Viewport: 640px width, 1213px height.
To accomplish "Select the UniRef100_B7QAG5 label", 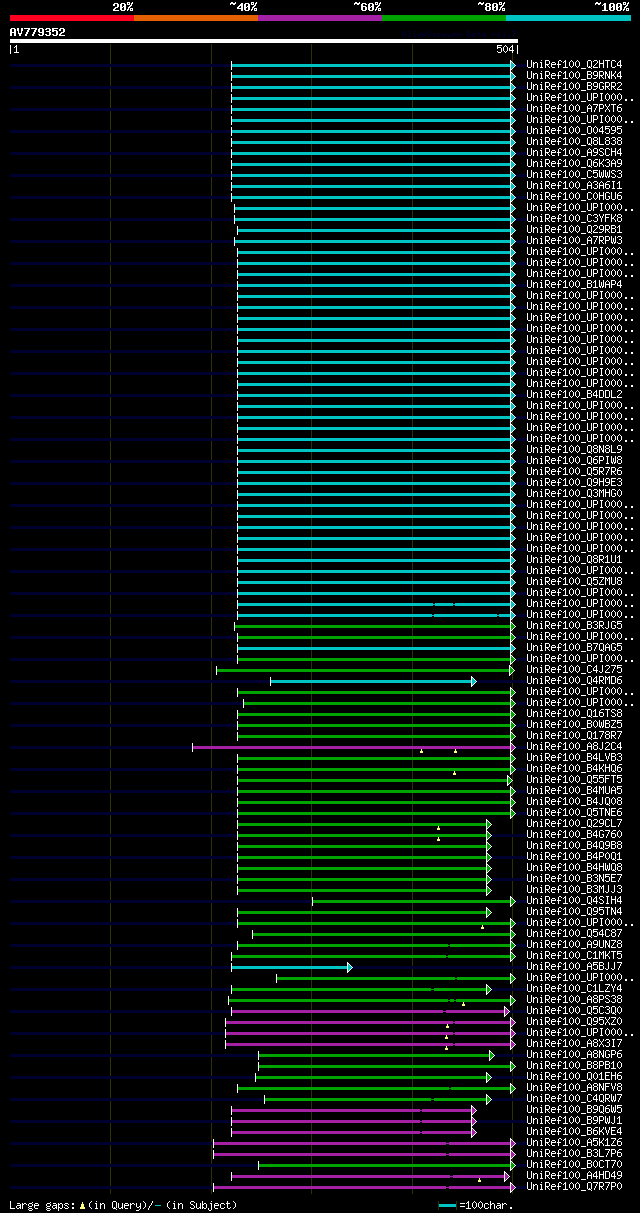I will point(574,647).
